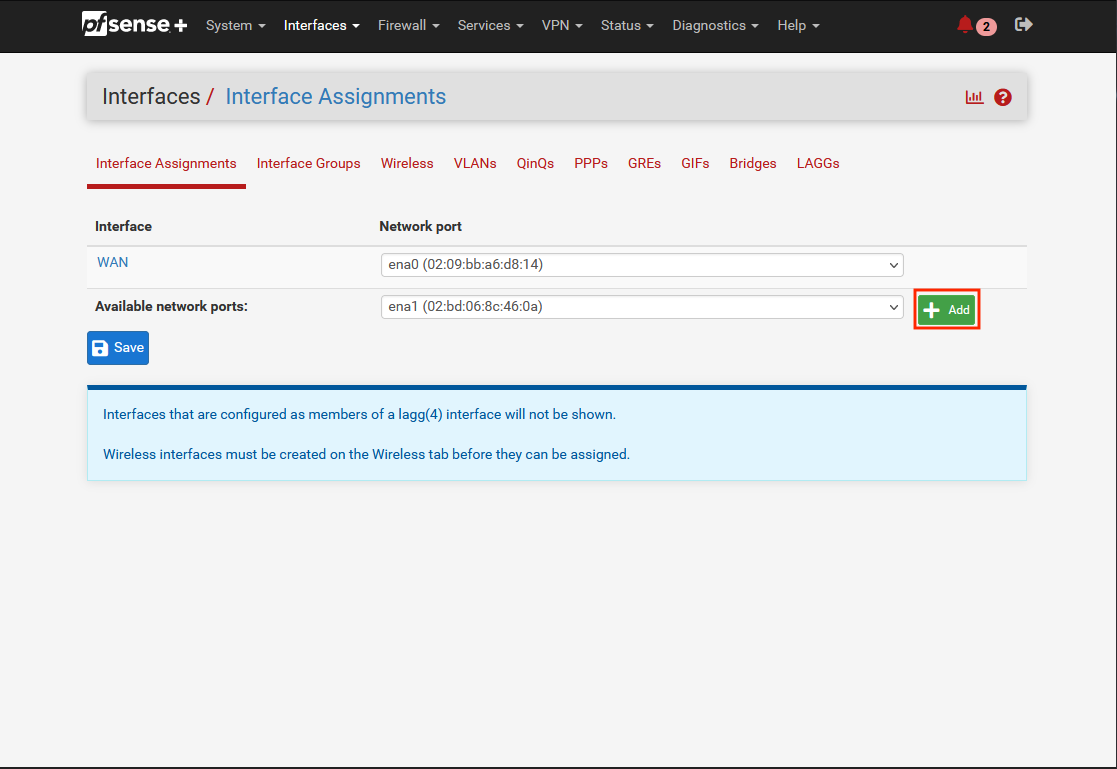The image size is (1117, 769).
Task: Click the green Add button
Action: 947,310
